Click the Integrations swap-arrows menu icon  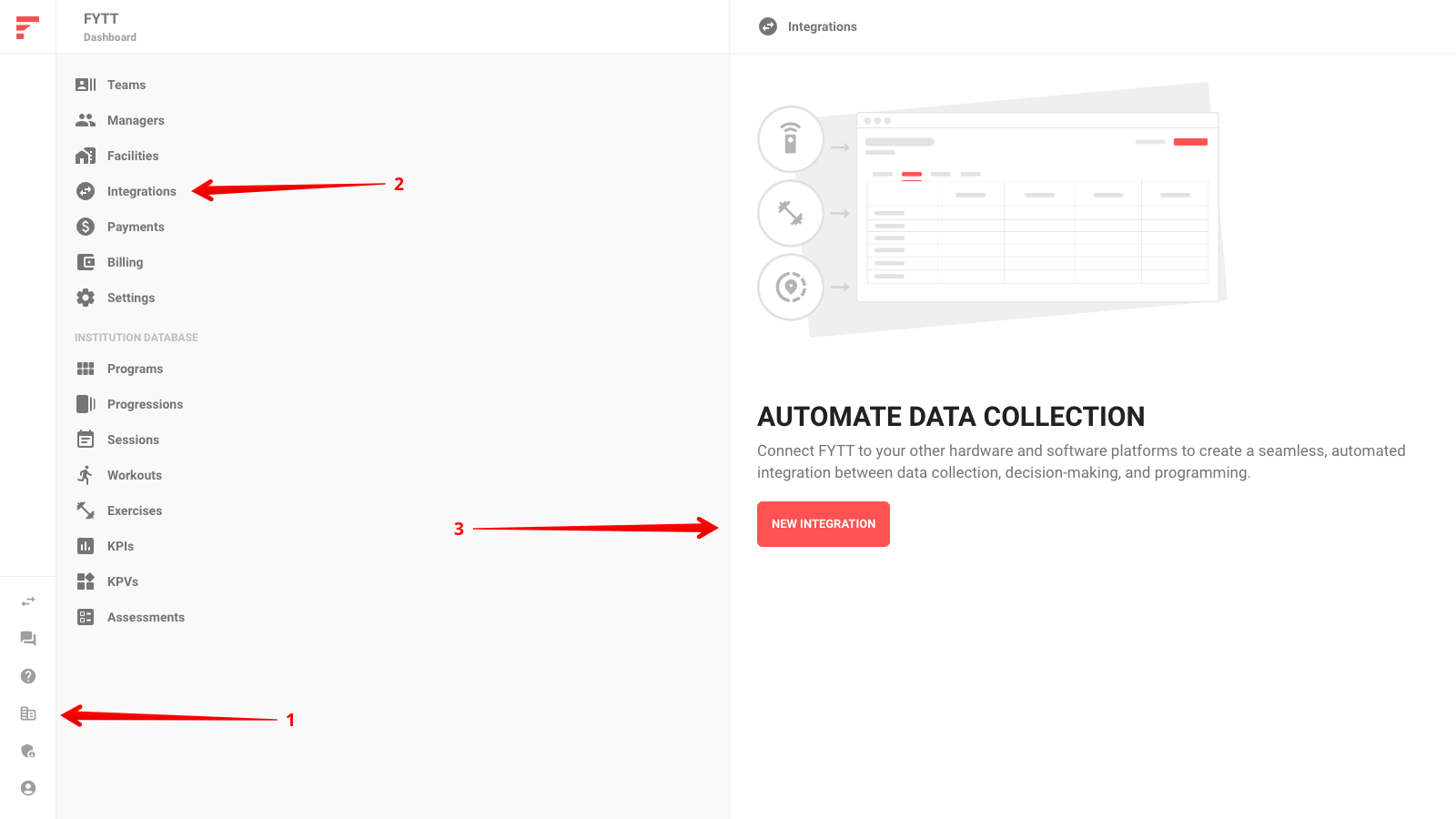point(86,191)
